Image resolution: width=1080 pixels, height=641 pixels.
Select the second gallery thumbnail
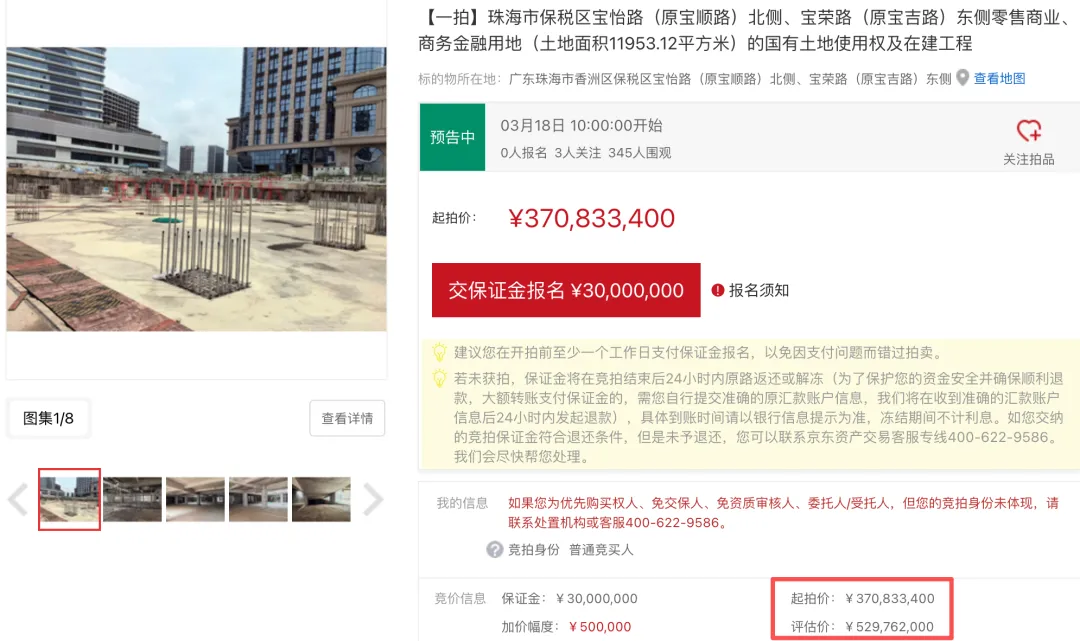132,499
